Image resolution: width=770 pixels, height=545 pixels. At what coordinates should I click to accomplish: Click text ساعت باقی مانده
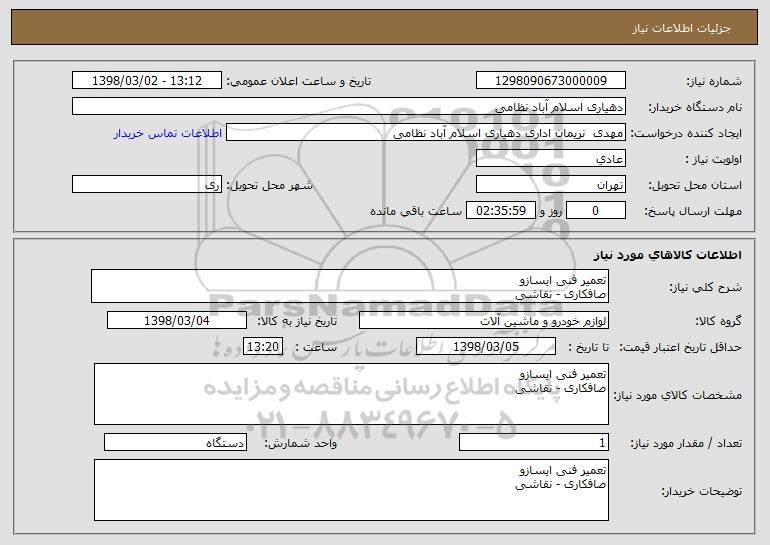click(x=416, y=212)
